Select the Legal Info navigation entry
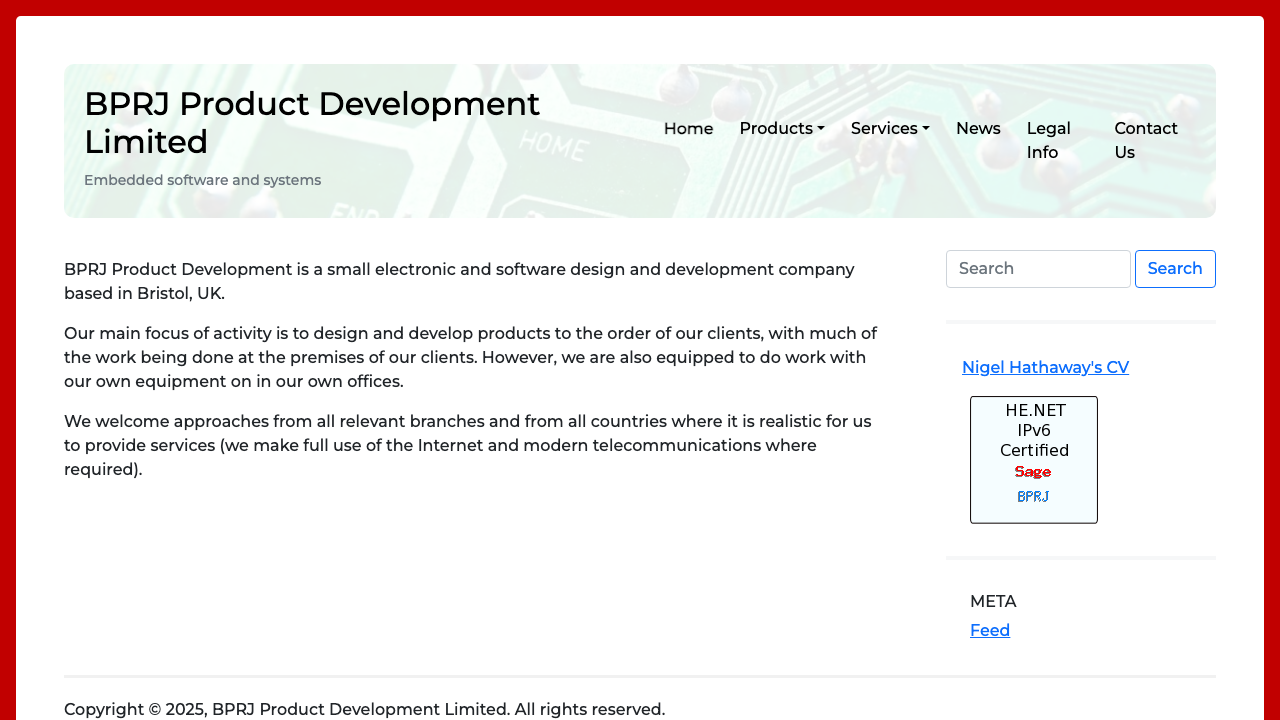1280x720 pixels. click(x=1049, y=140)
